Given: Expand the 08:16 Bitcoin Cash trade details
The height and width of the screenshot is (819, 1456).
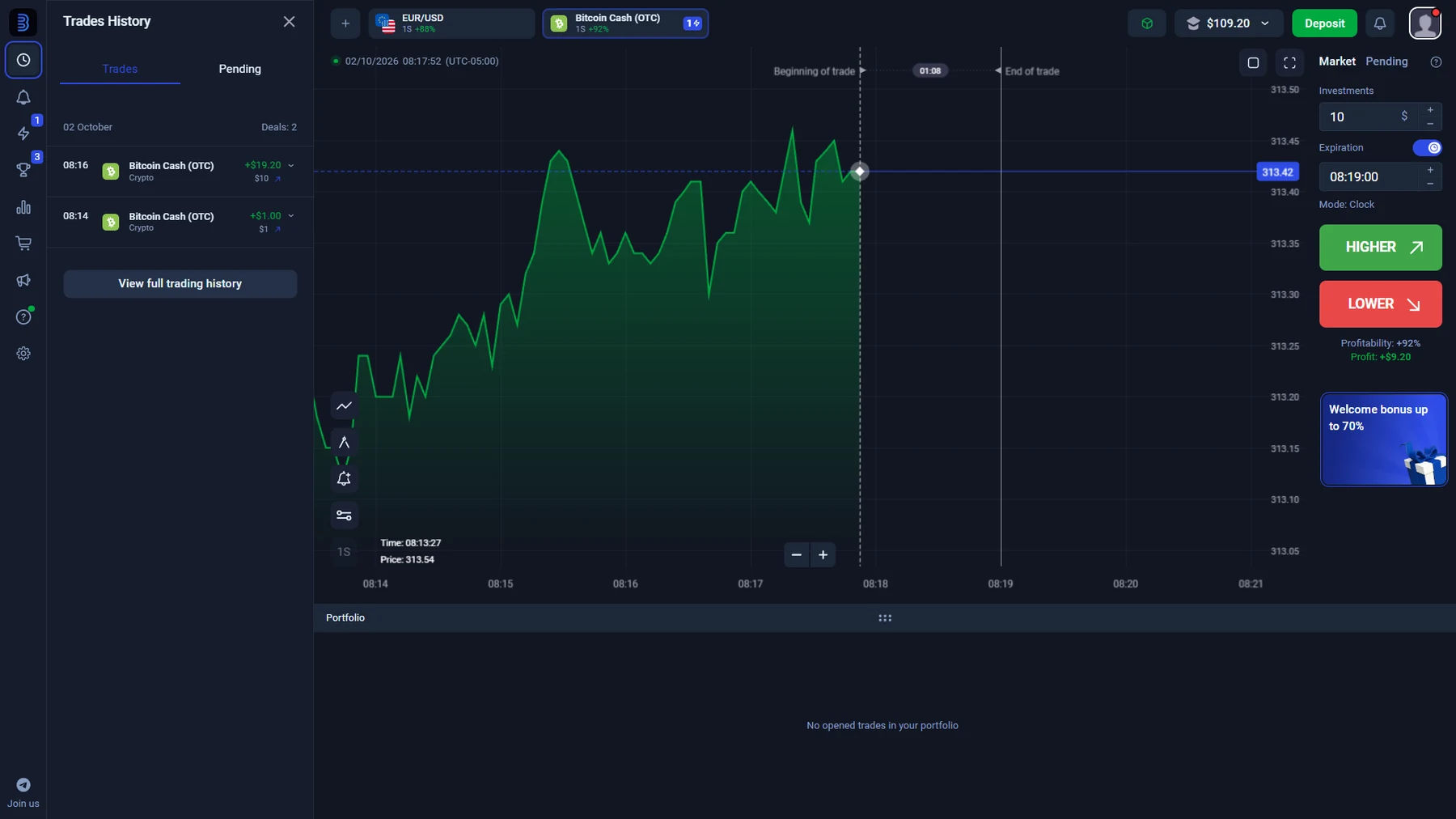Looking at the screenshot, I should [x=291, y=165].
